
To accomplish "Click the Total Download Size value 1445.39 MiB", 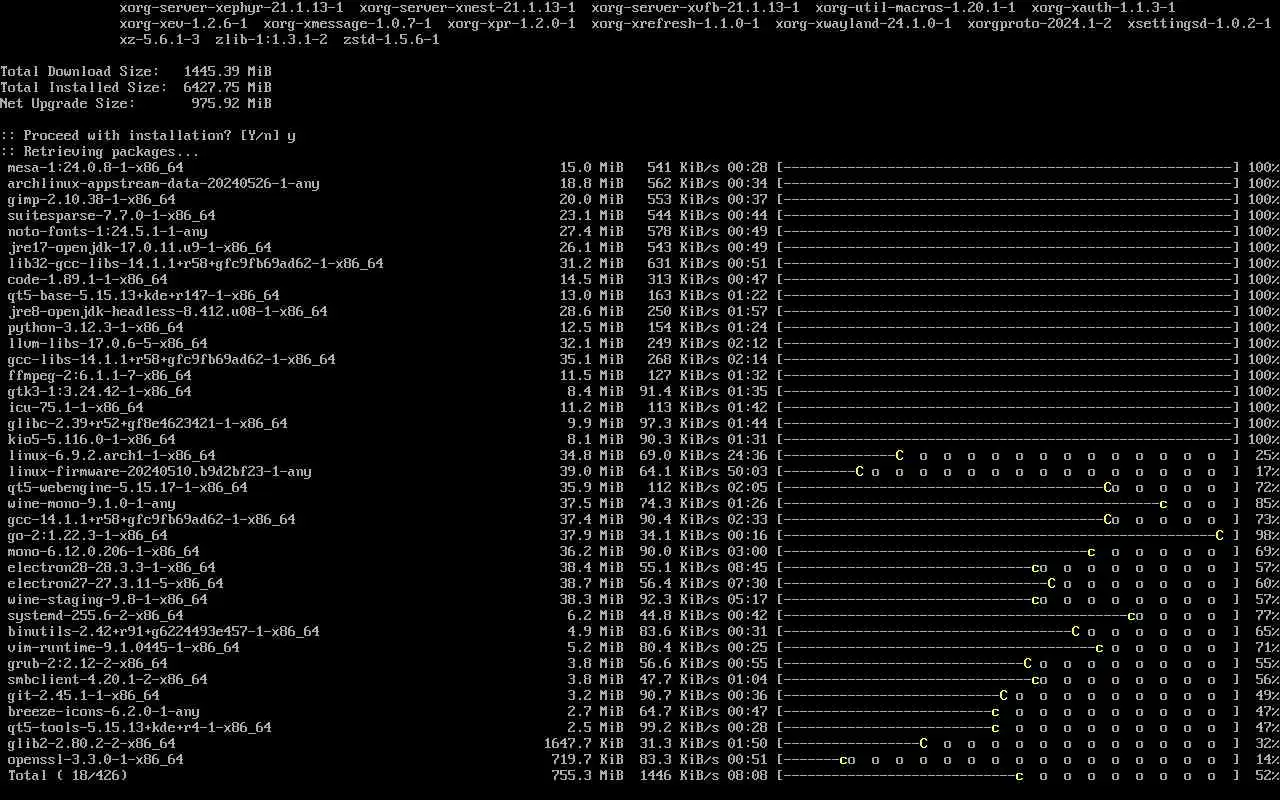I will click(x=227, y=72).
